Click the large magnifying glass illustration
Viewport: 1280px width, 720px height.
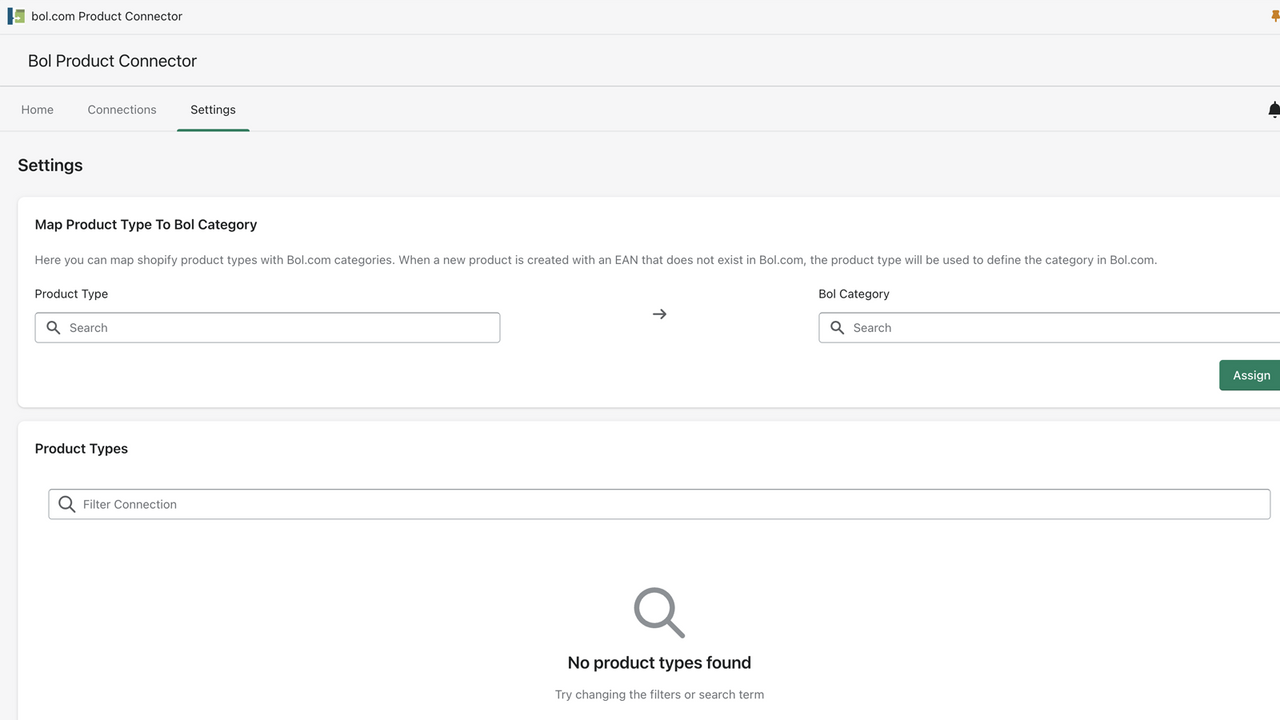click(658, 613)
